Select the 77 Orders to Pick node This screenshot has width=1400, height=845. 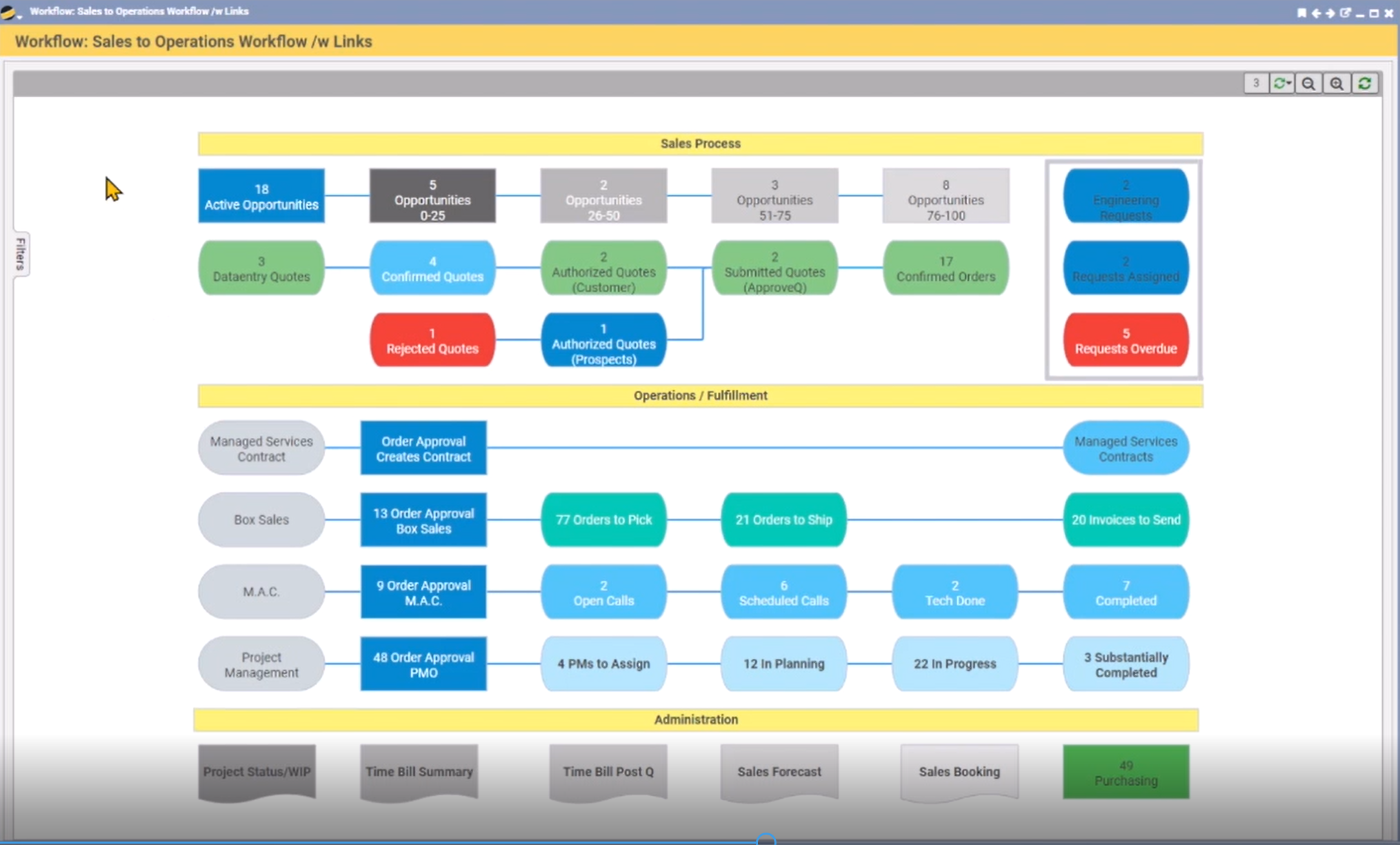(603, 519)
